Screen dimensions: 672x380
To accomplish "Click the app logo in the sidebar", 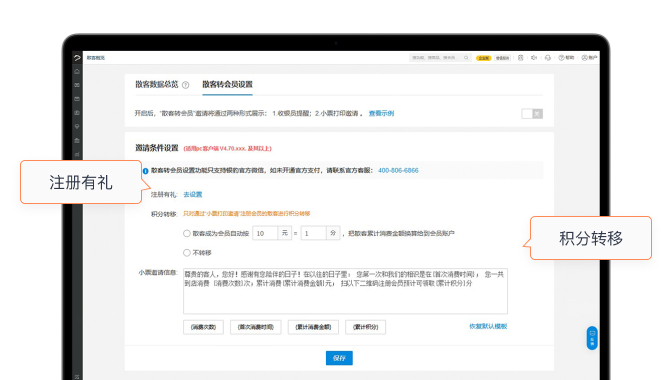I will click(77, 58).
